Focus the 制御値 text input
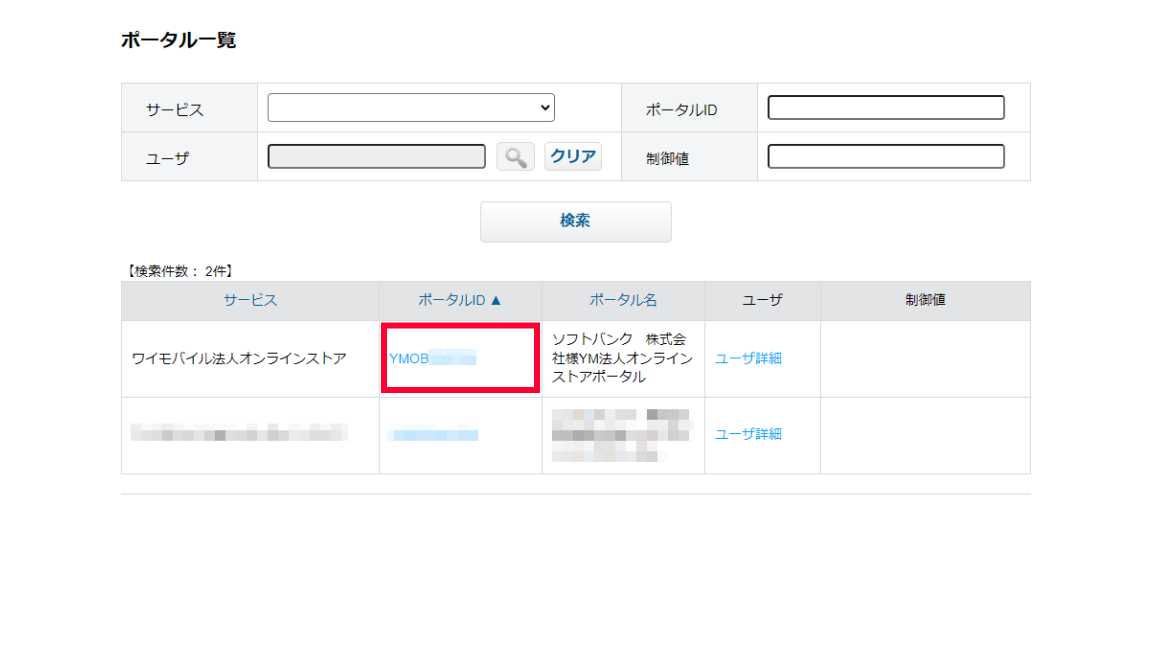 (x=885, y=157)
